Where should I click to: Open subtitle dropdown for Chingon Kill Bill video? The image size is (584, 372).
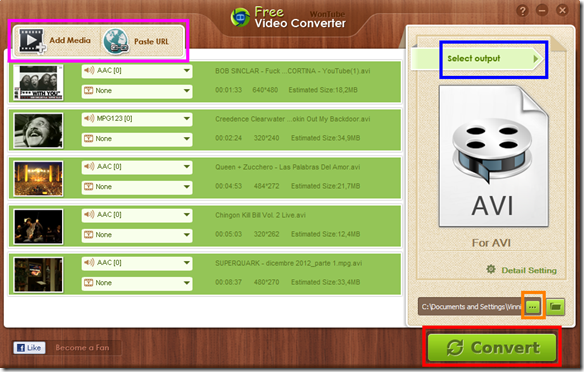(137, 235)
